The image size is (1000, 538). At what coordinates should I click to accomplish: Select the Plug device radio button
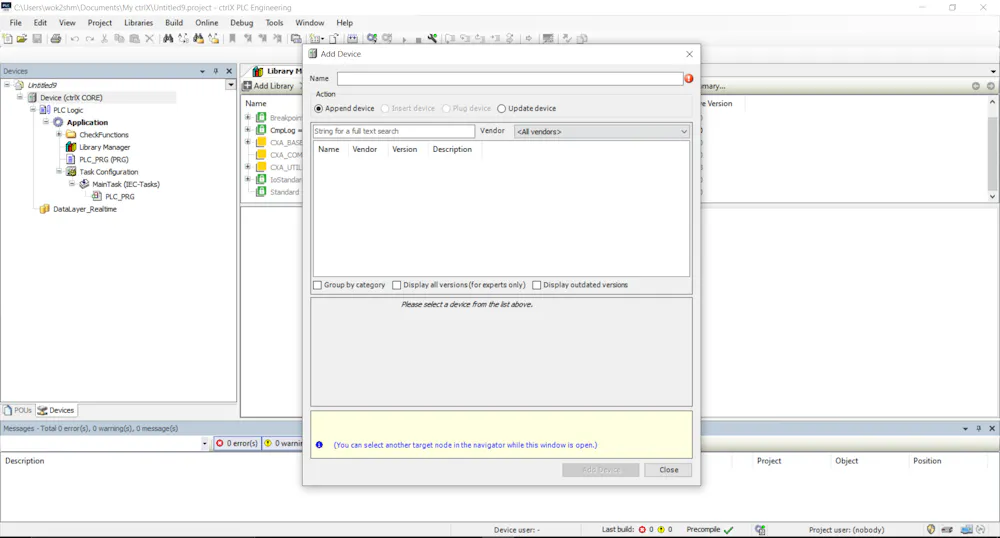pos(446,108)
